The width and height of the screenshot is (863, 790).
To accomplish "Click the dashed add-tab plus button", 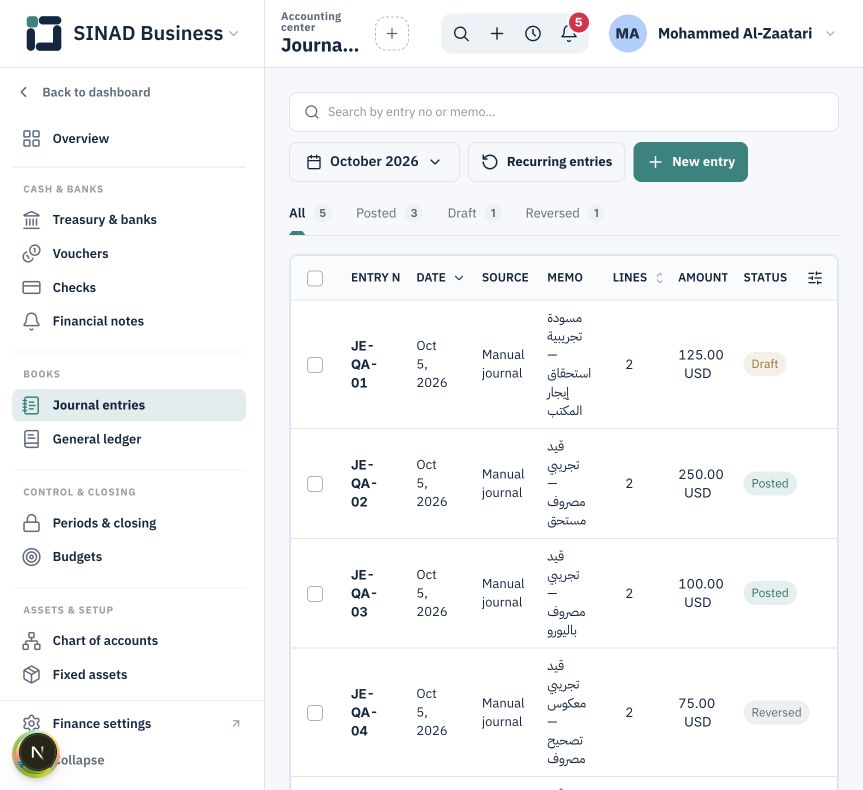I will coord(392,34).
